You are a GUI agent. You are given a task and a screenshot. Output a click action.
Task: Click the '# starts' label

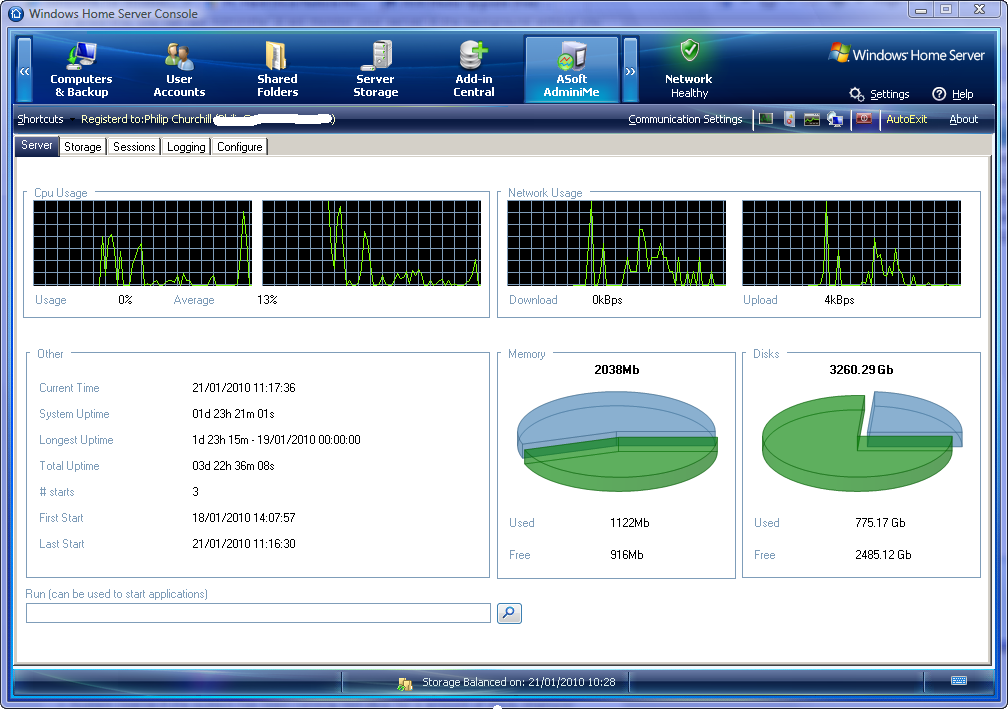57,492
